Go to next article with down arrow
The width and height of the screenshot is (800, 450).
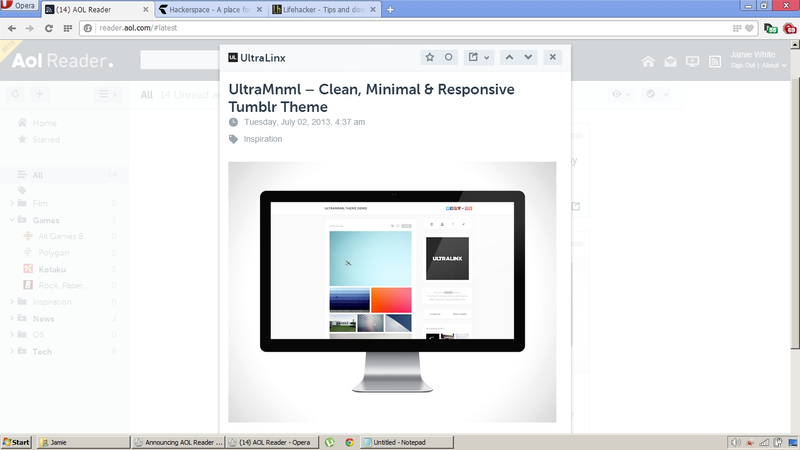point(528,57)
